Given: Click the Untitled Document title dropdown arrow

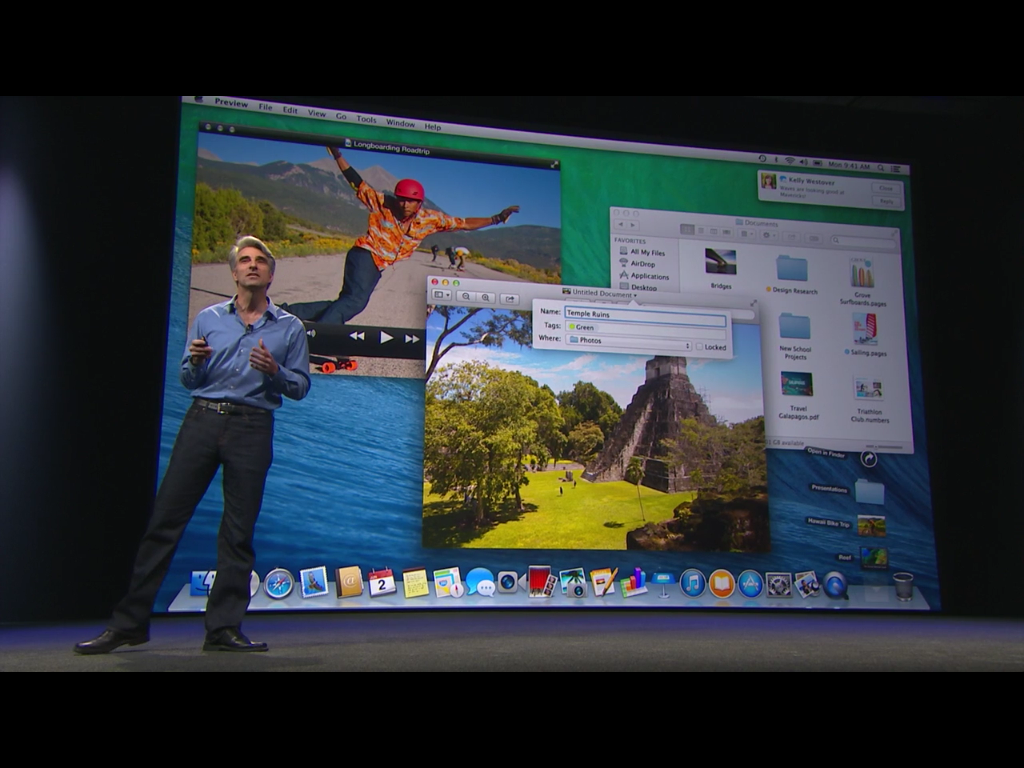Looking at the screenshot, I should tap(635, 295).
